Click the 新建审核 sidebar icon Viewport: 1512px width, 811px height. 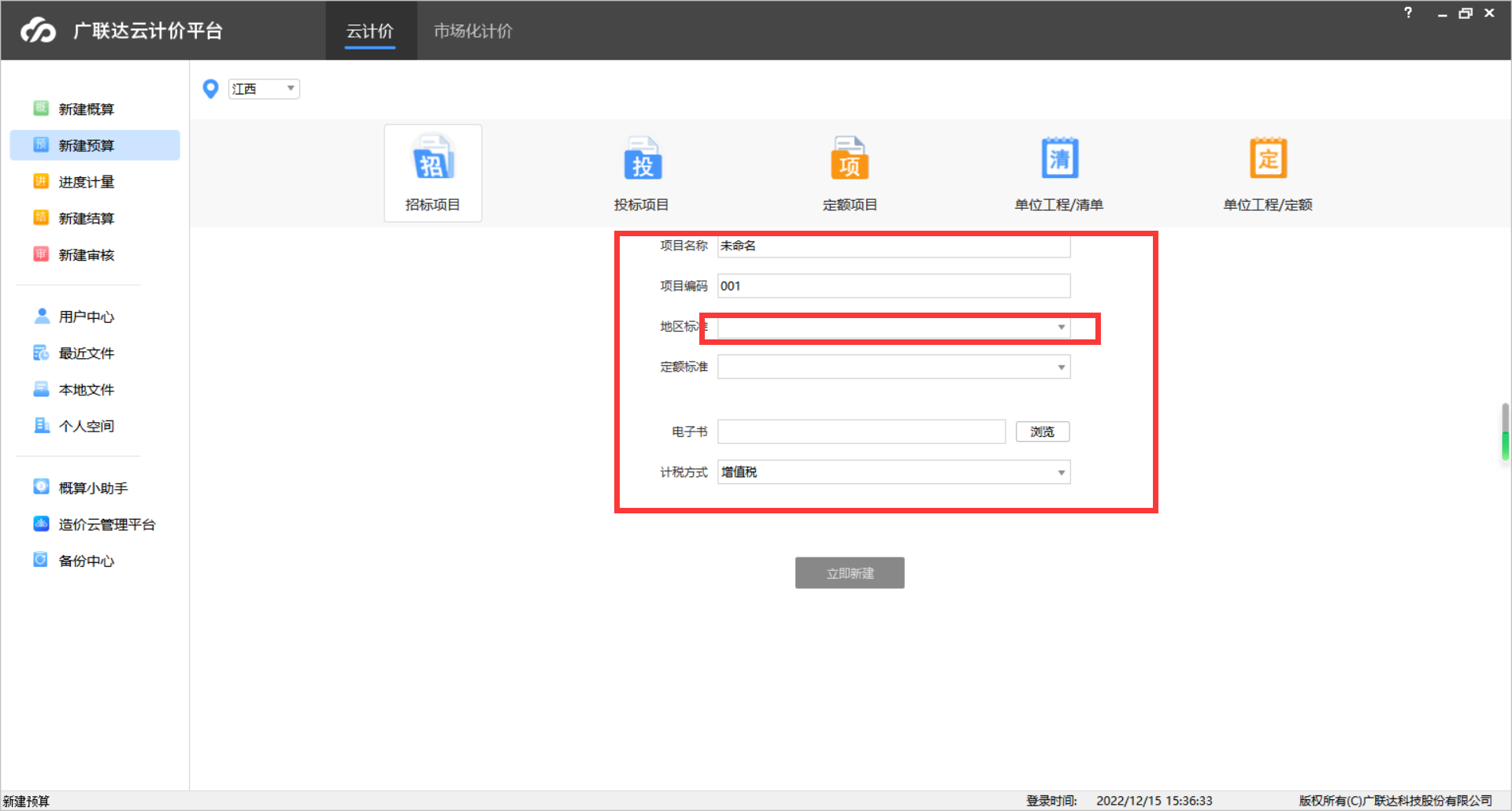pos(41,254)
